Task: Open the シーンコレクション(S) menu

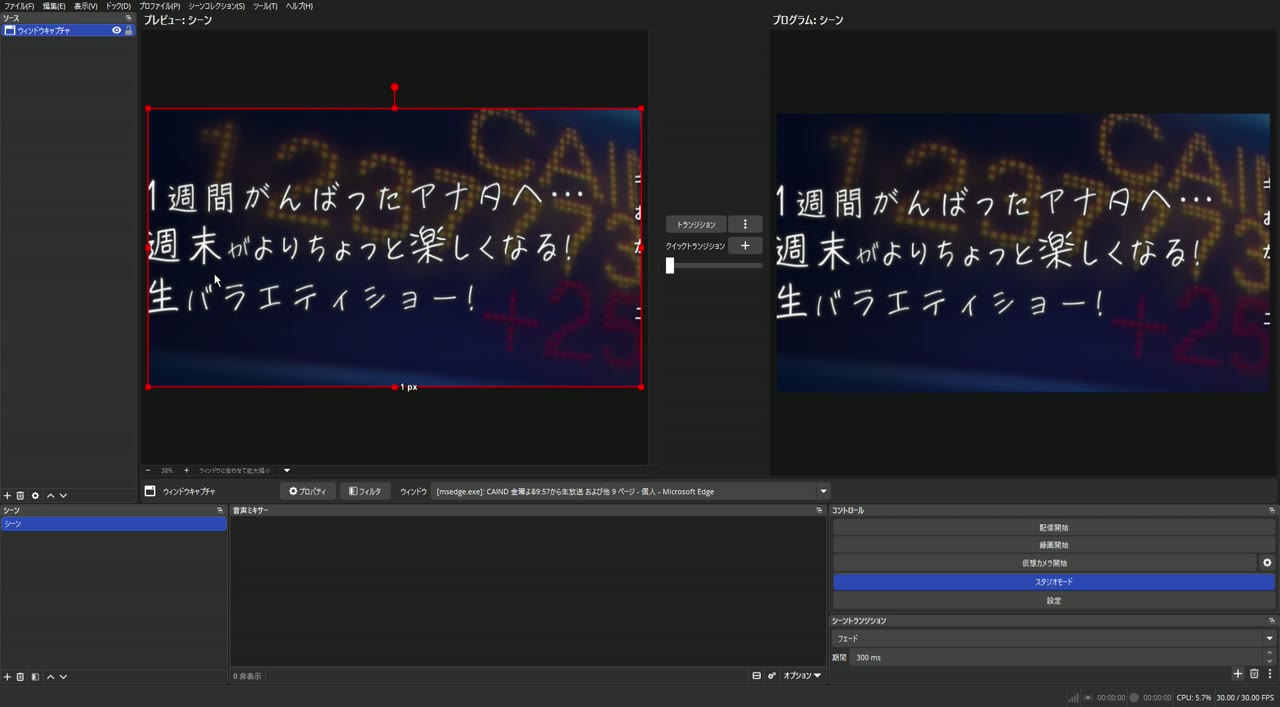Action: 217,6
